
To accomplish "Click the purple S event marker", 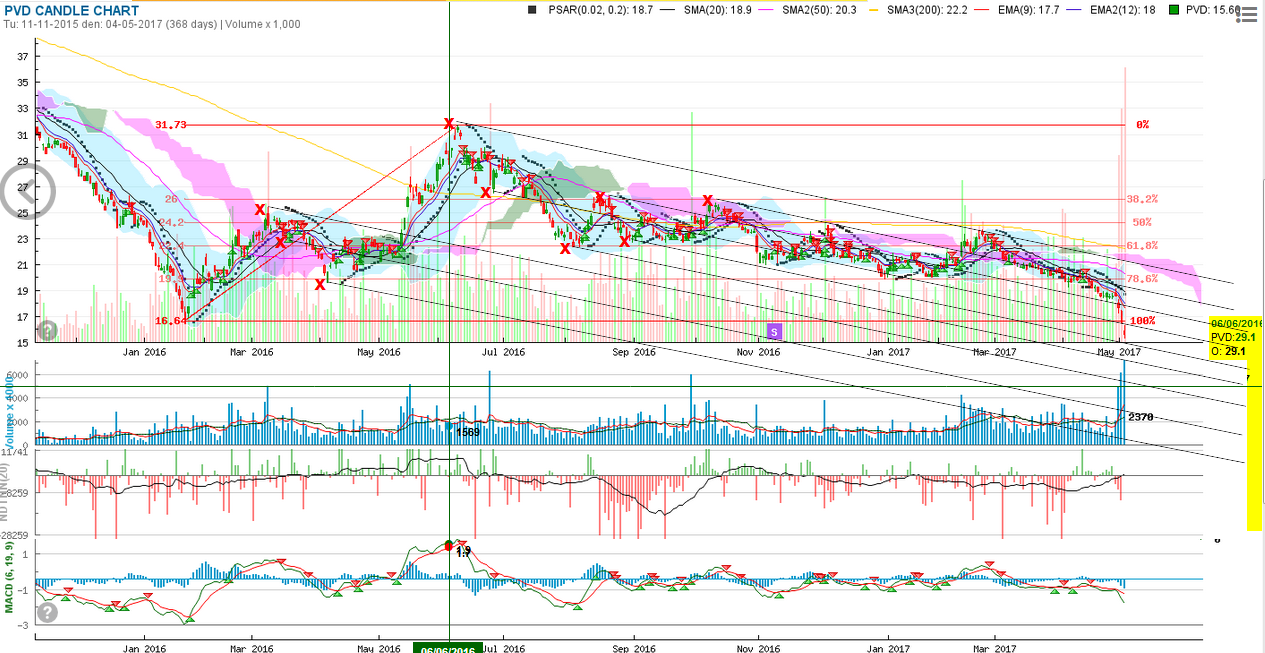I will (x=773, y=330).
